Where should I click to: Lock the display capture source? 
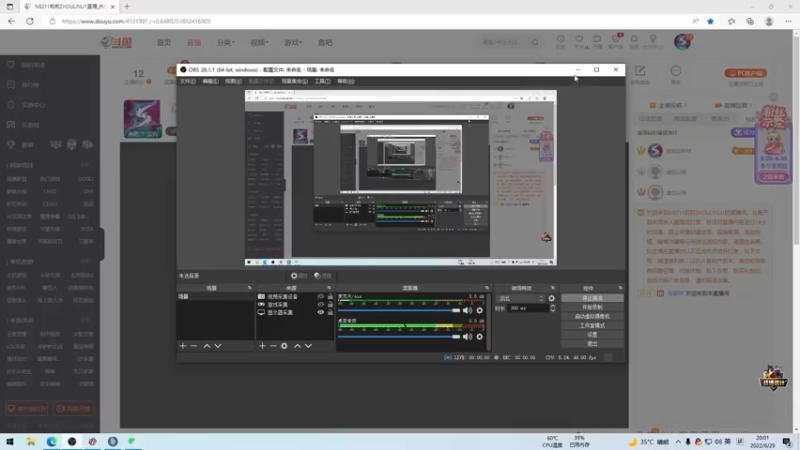tap(330, 312)
